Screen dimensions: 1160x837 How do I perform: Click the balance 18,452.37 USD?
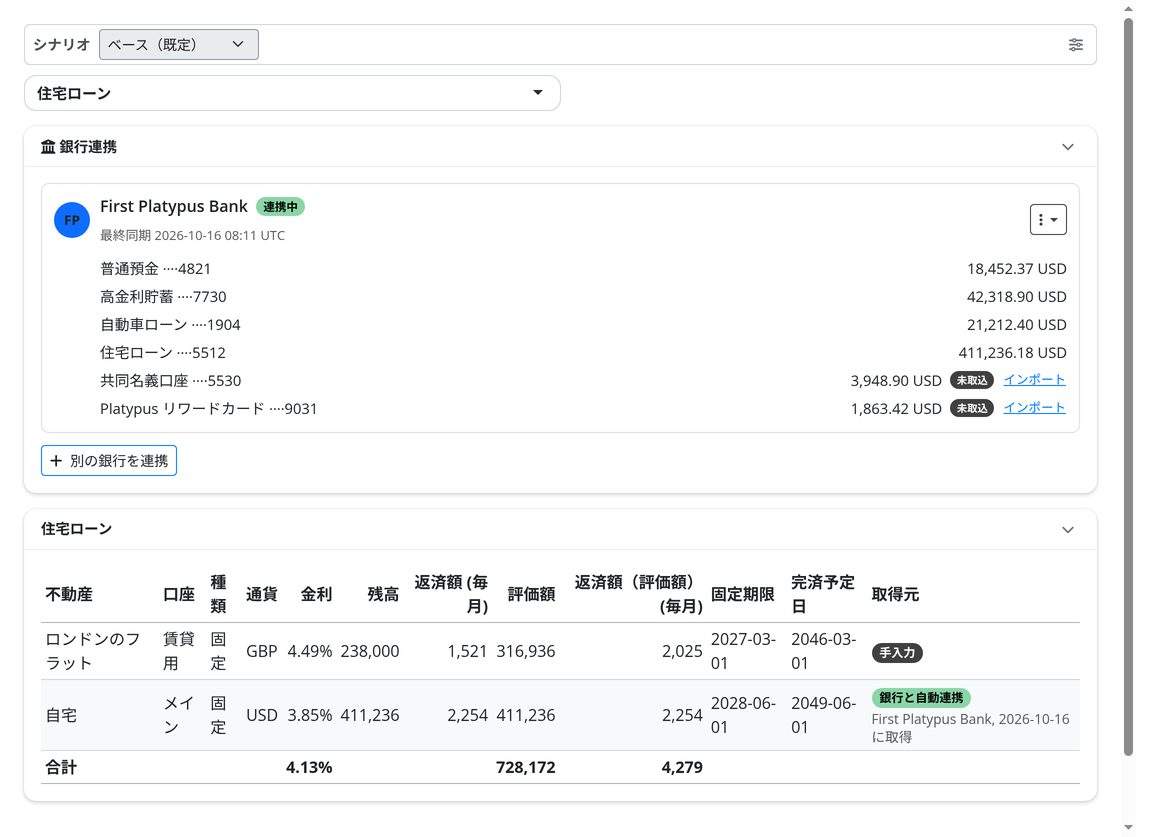tap(1016, 269)
